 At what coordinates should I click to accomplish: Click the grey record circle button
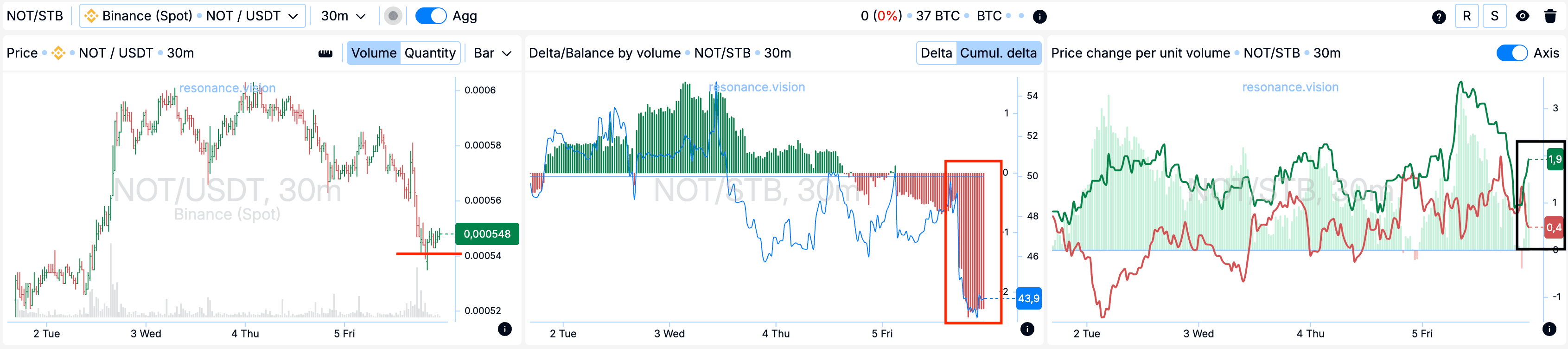[393, 16]
